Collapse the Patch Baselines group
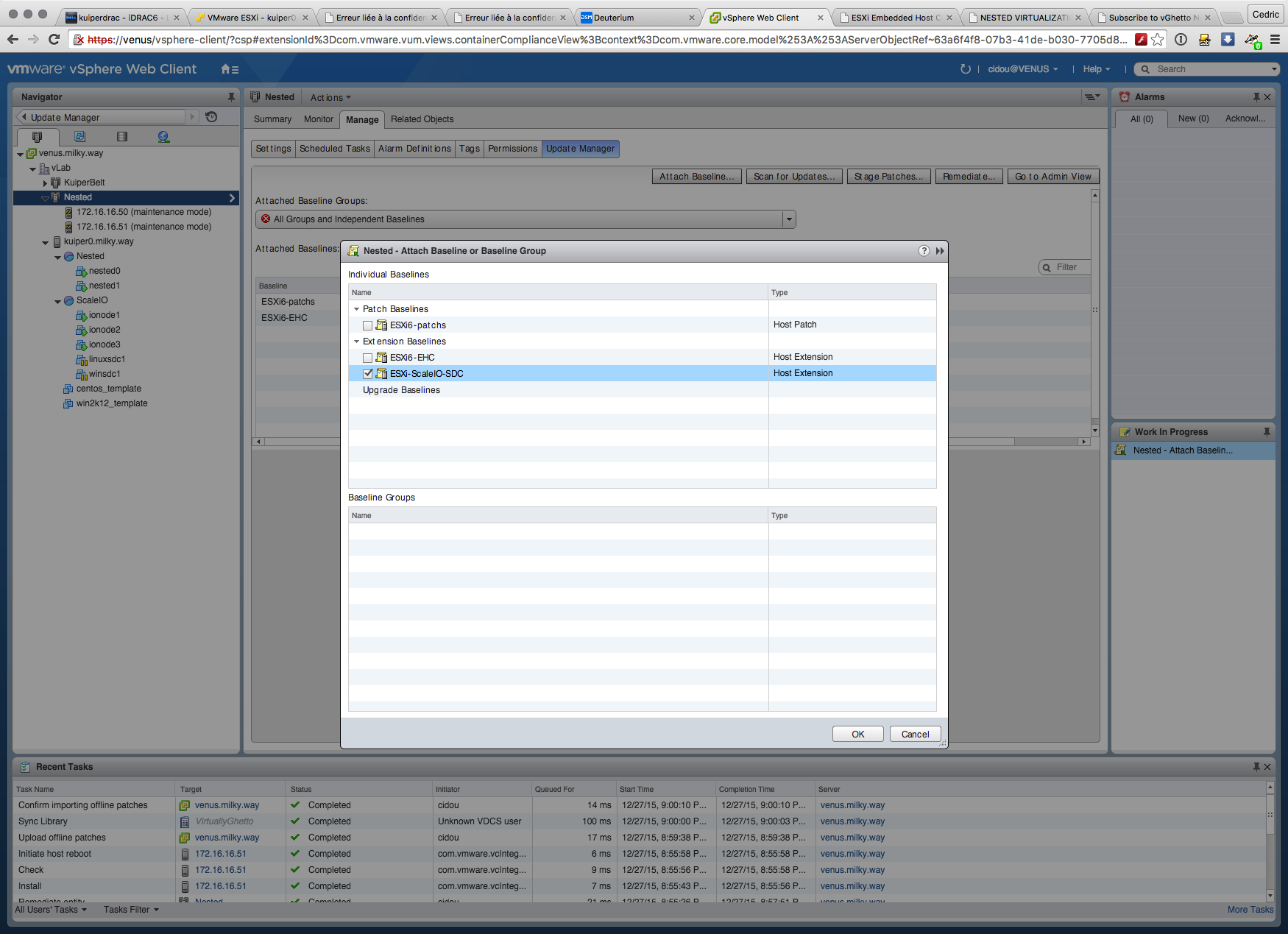1288x934 pixels. coord(357,309)
